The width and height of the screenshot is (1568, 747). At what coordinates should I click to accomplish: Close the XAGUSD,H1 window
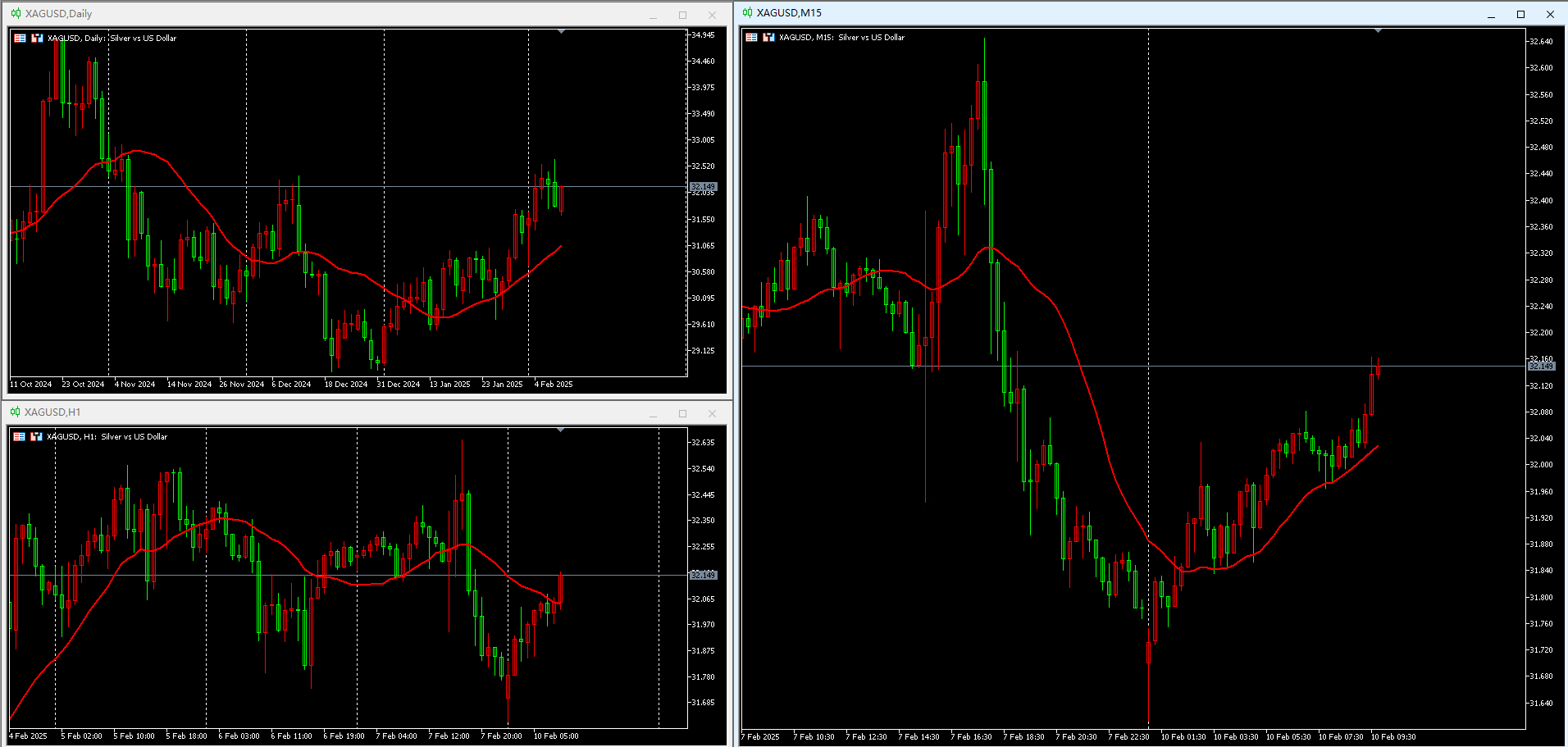[x=712, y=413]
